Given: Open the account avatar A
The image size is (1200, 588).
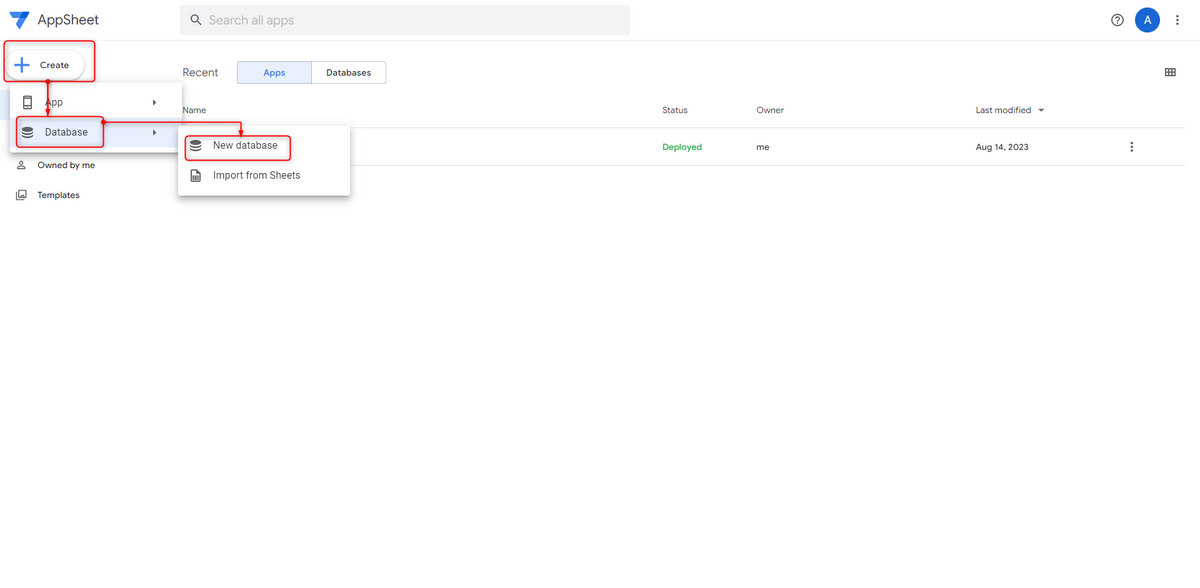Looking at the screenshot, I should pyautogui.click(x=1147, y=20).
